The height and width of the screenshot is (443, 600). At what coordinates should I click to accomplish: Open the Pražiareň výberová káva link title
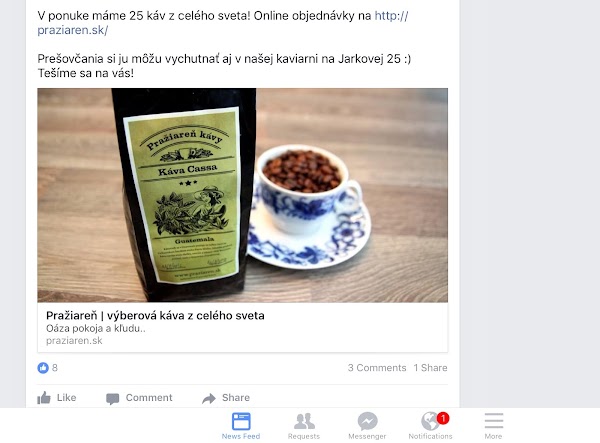point(155,316)
